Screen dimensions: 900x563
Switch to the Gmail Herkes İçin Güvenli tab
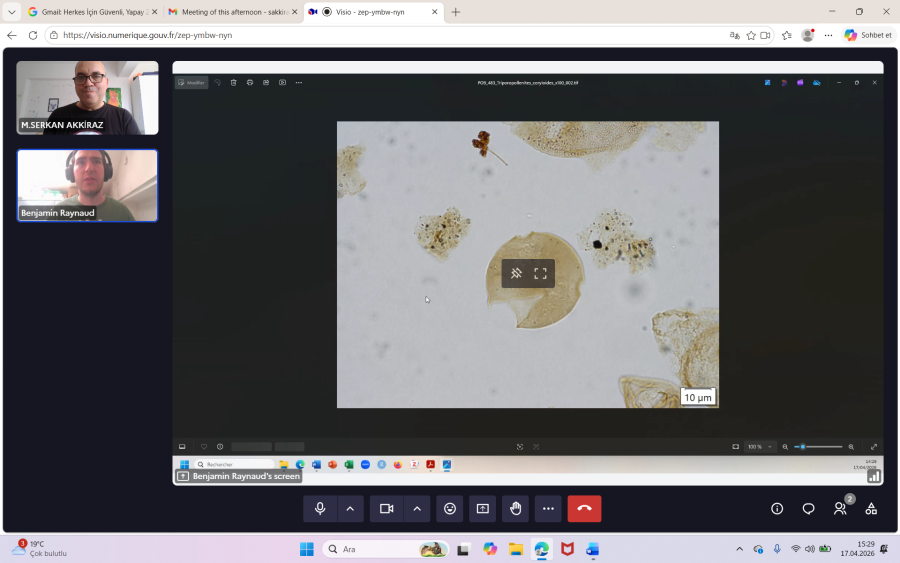tap(88, 12)
